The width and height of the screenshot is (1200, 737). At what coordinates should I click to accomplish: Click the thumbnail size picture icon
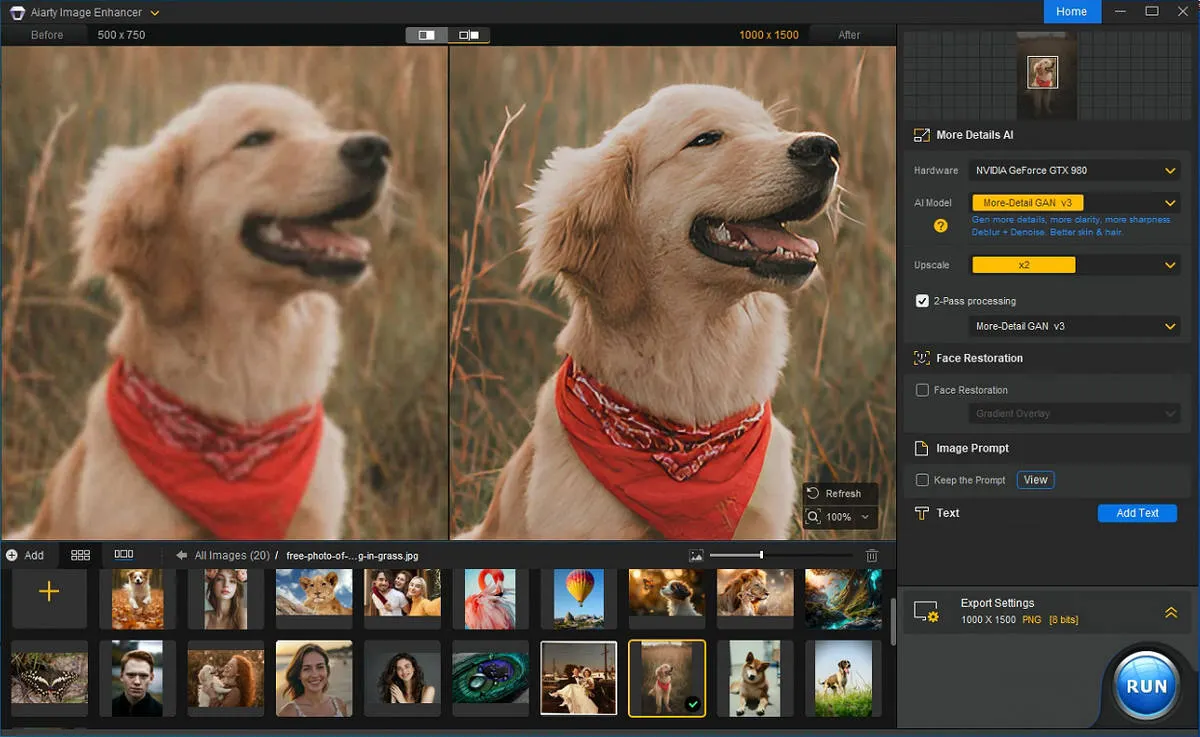696,555
